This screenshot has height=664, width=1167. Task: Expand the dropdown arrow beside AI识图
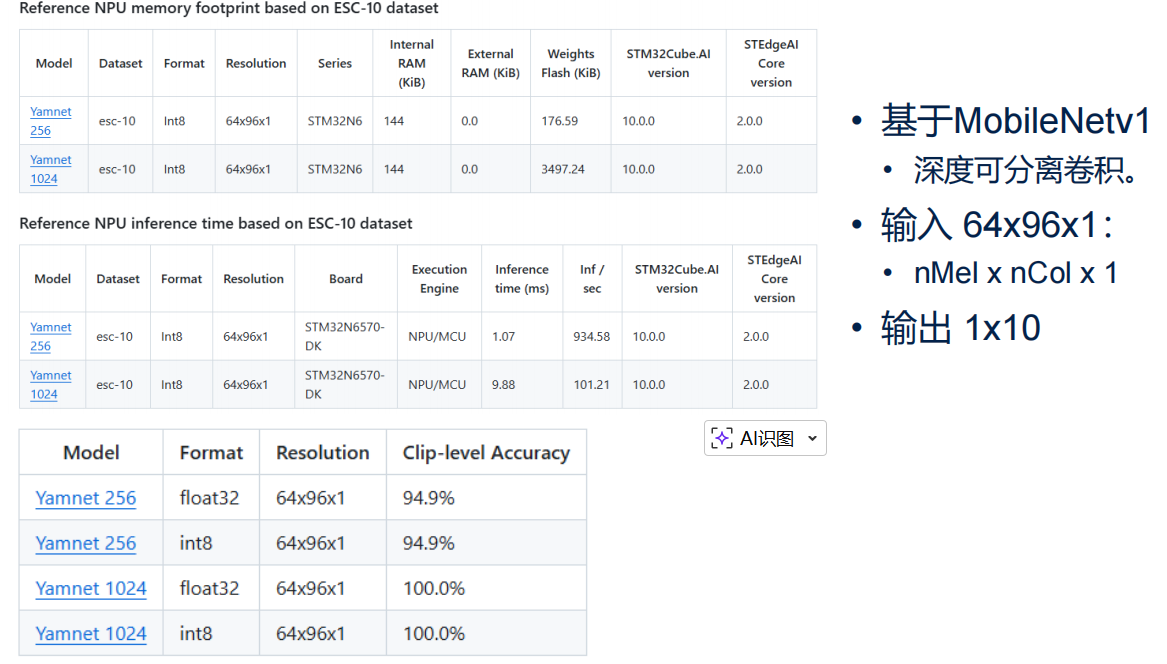point(812,439)
